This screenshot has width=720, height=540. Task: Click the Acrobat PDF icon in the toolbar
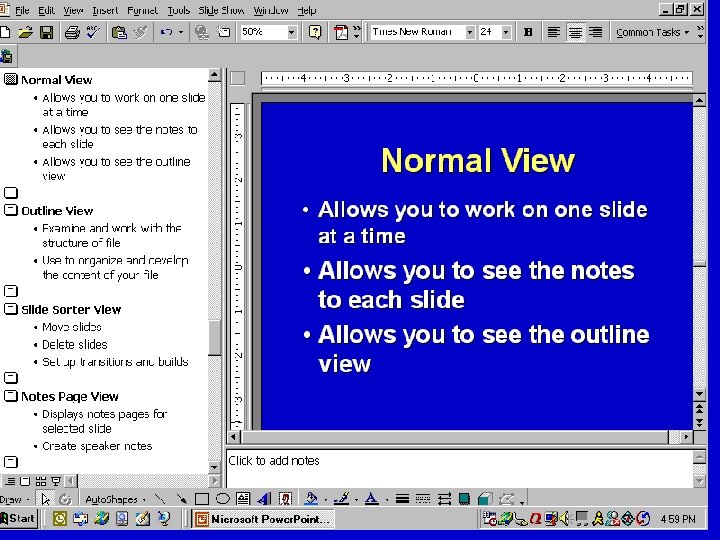click(x=341, y=32)
